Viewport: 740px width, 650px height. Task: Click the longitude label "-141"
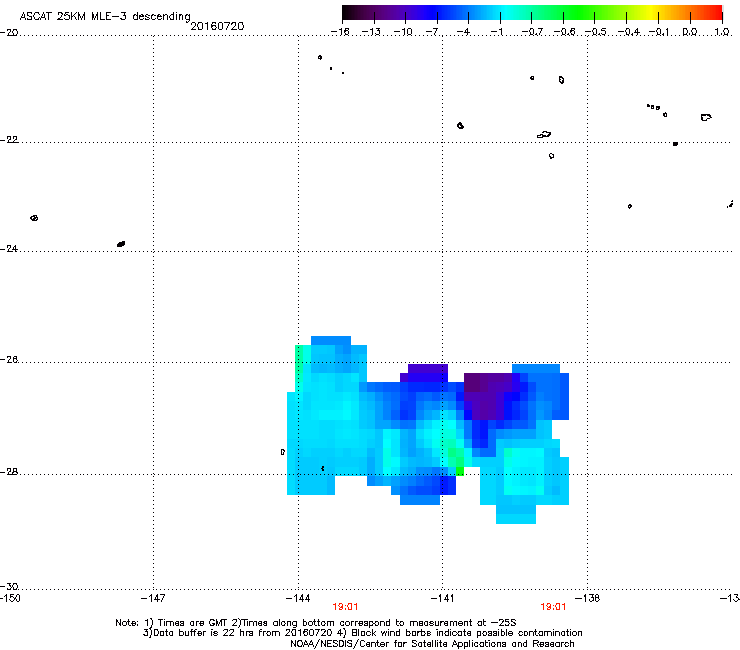[x=442, y=598]
